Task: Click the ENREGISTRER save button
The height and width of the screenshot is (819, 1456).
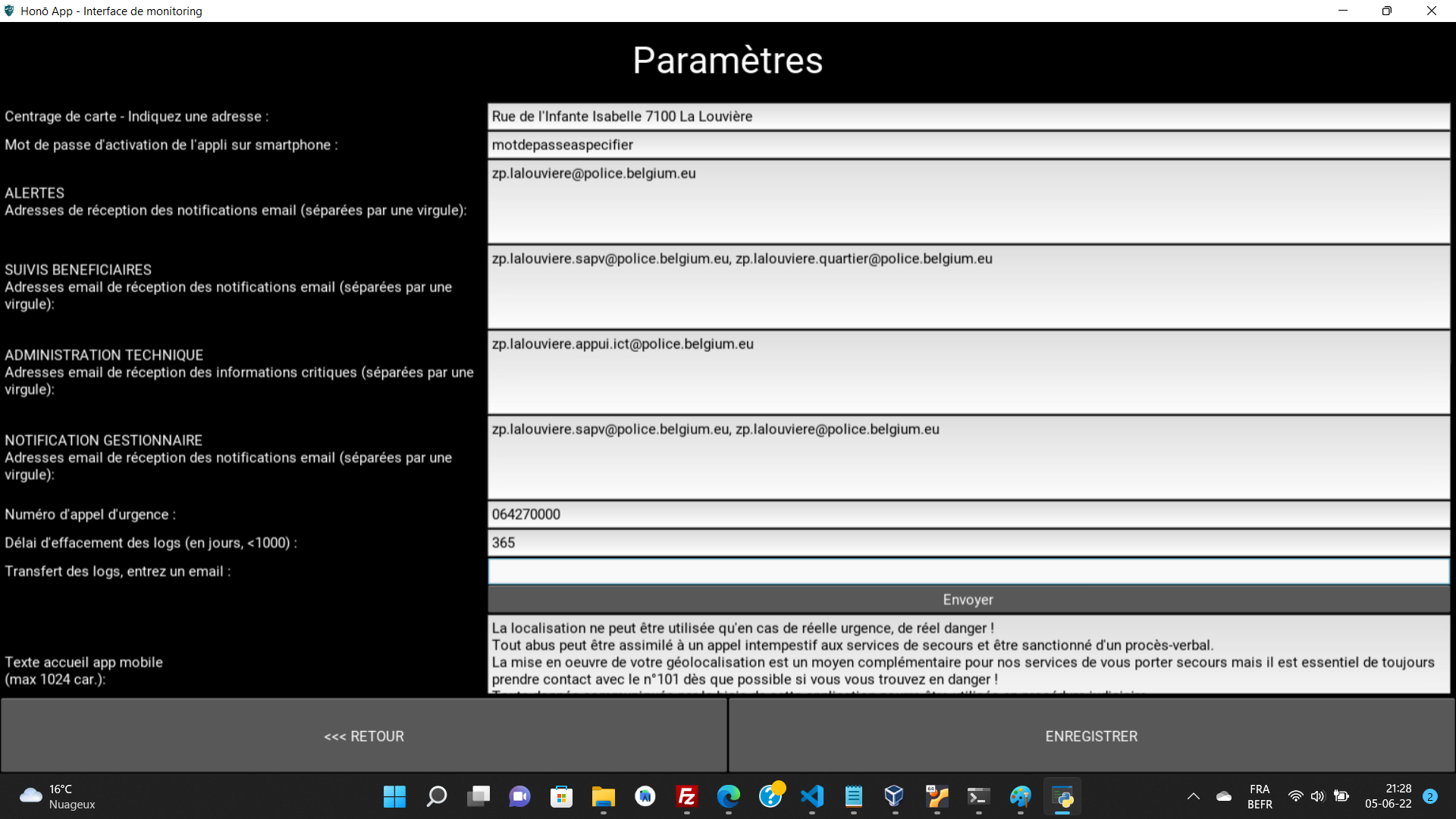Action: (1091, 736)
